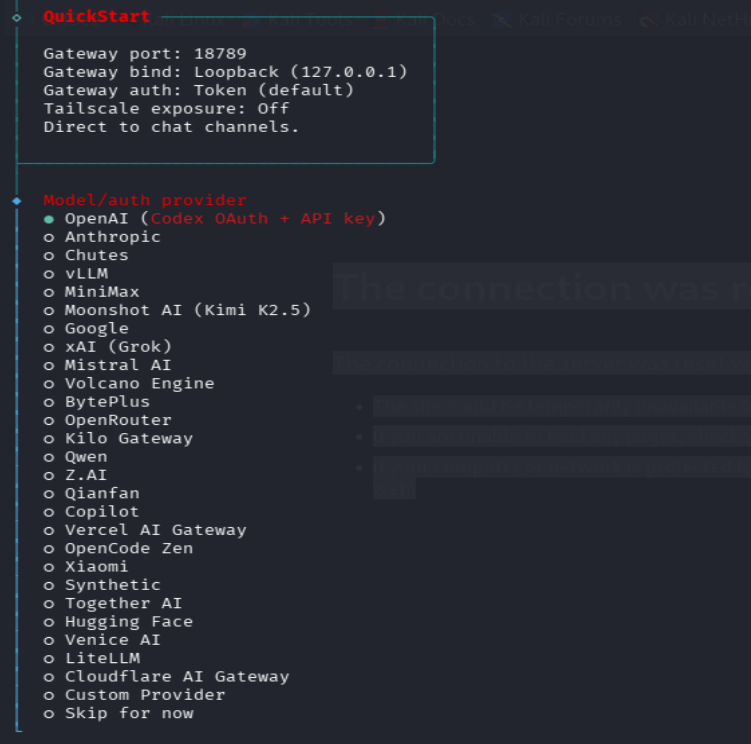Image resolution: width=751 pixels, height=744 pixels.
Task: Select the Venice AI option
Action: pyautogui.click(x=102, y=641)
